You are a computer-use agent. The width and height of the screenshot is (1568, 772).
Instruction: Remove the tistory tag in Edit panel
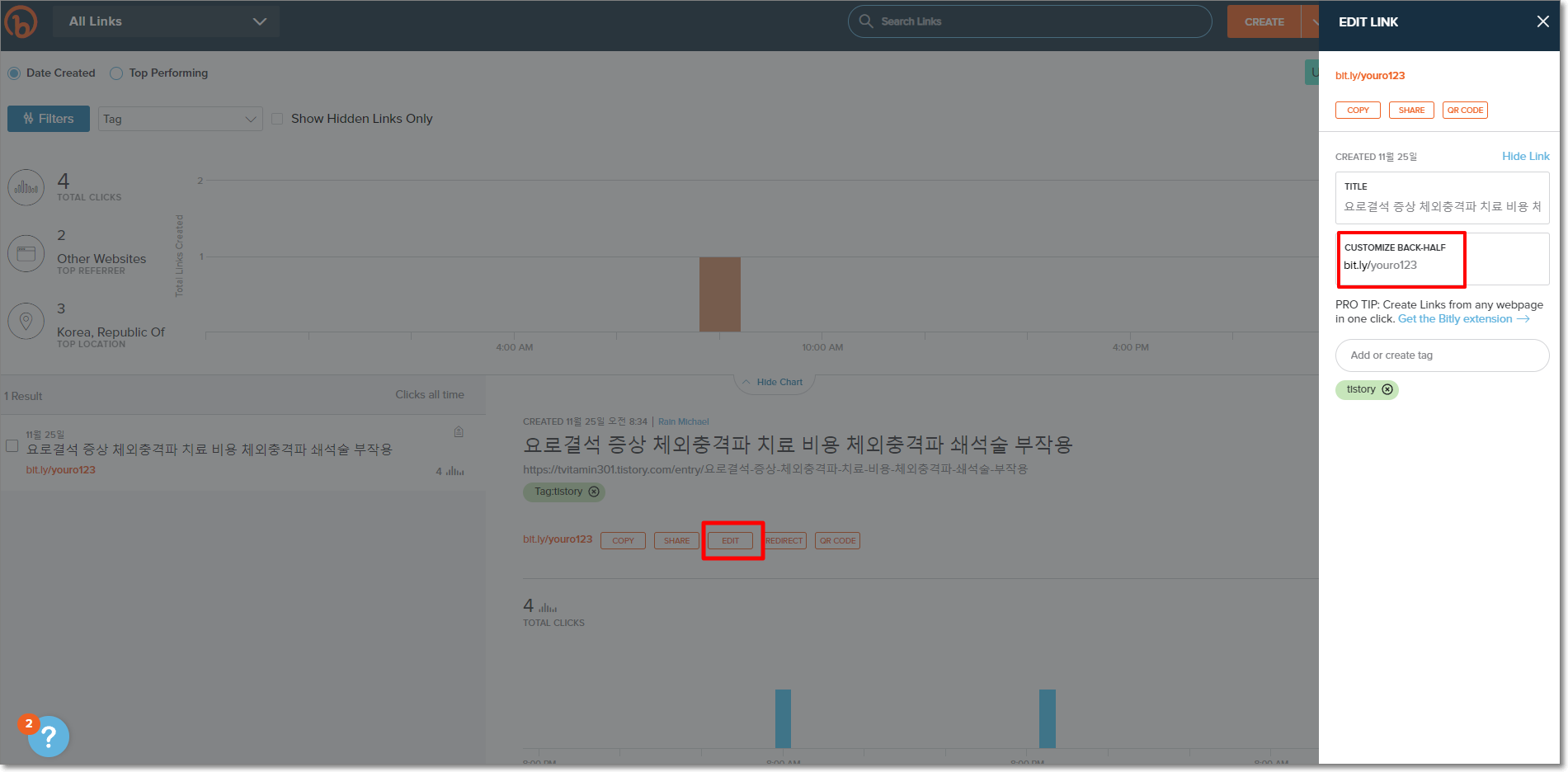1387,389
